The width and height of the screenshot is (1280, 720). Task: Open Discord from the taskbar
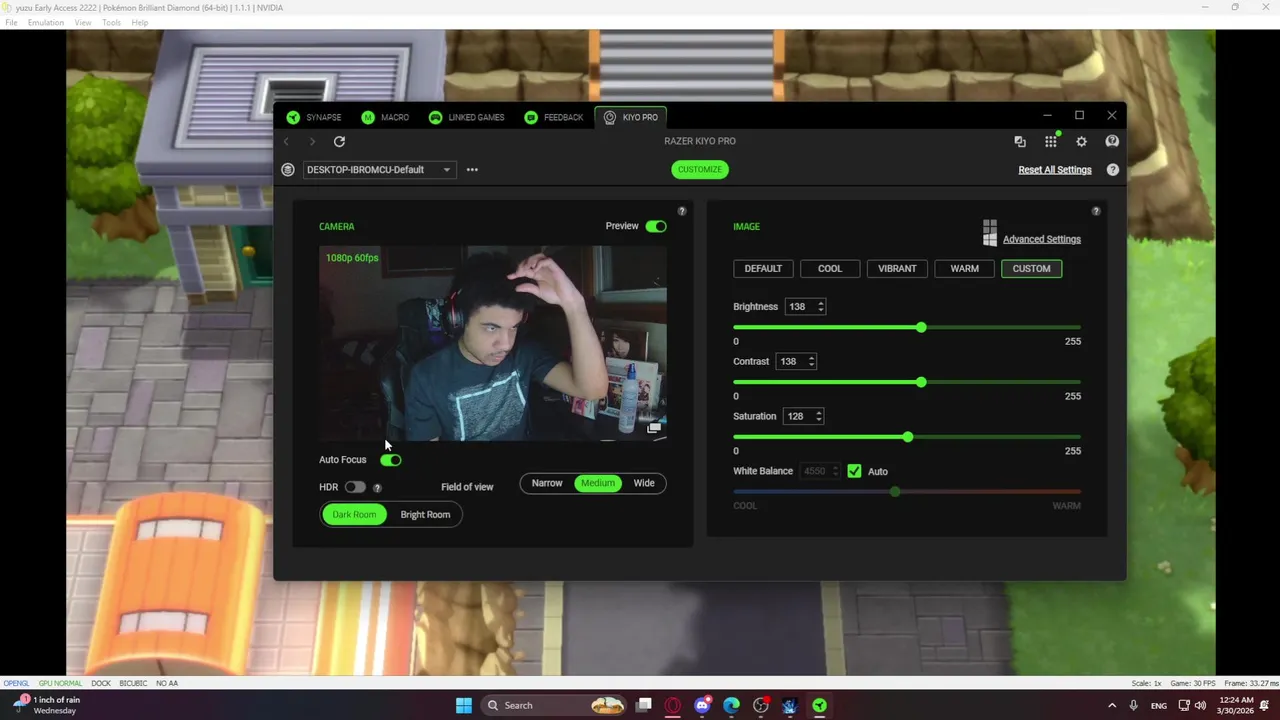click(702, 705)
